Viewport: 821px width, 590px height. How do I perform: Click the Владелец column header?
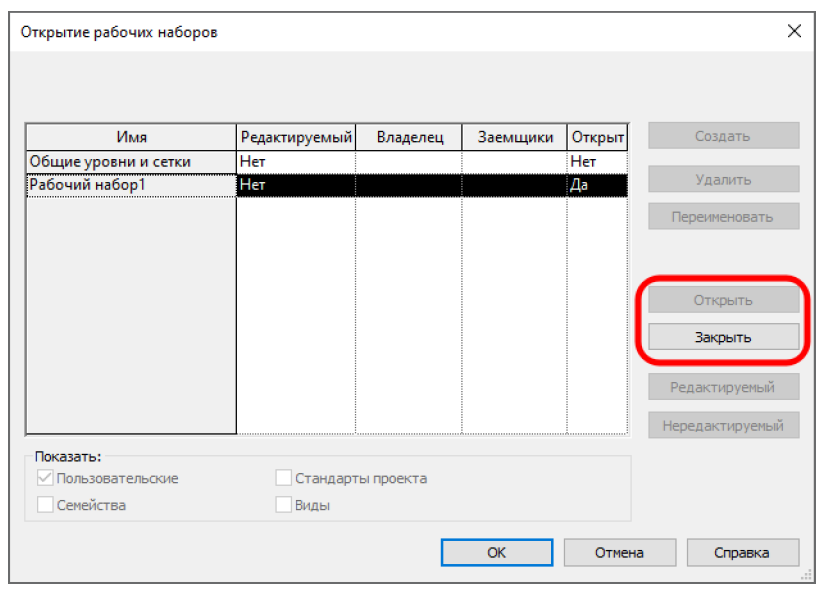(x=409, y=137)
